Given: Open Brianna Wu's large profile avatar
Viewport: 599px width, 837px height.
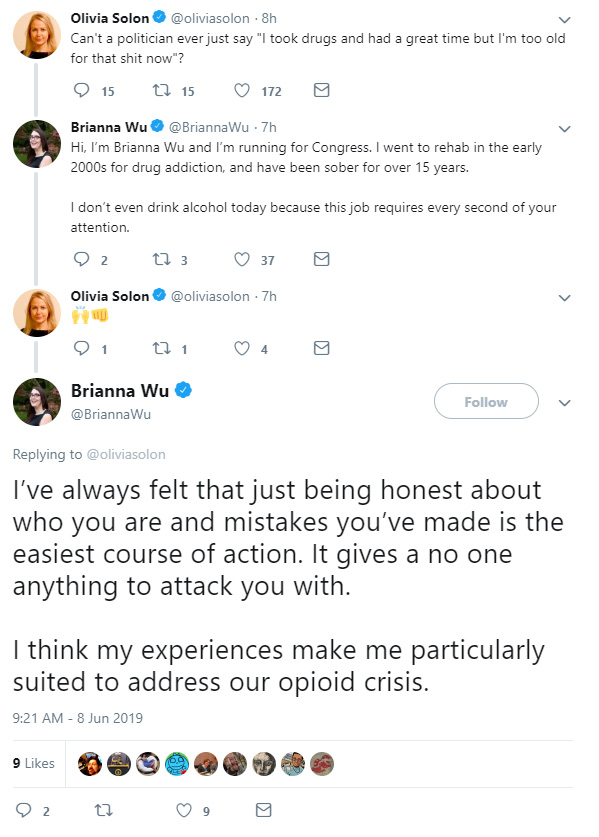Looking at the screenshot, I should pos(37,402).
